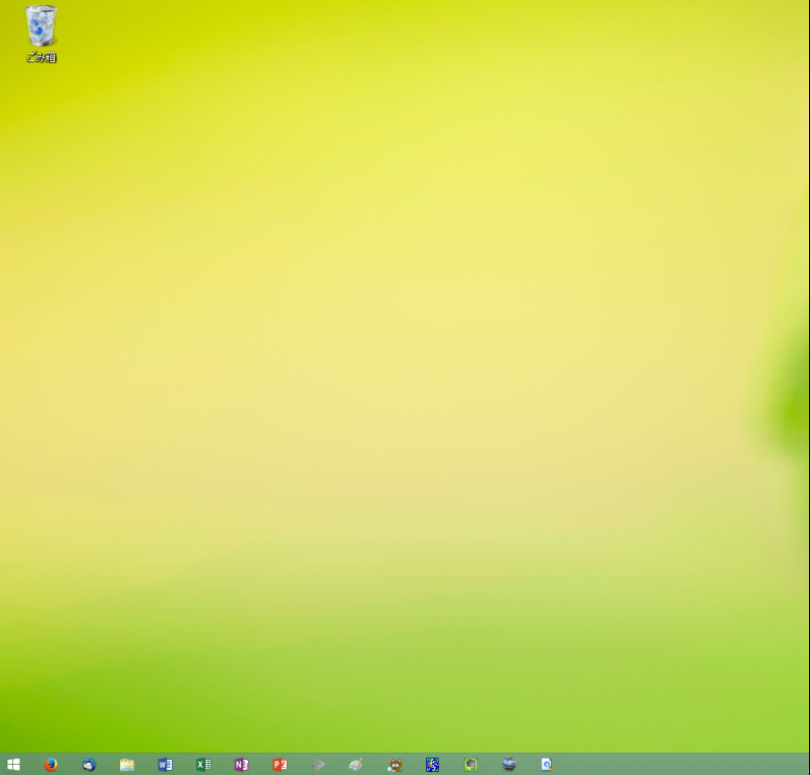Click empty taskbar space right of last icon
This screenshot has height=775, width=810.
pyautogui.click(x=680, y=765)
